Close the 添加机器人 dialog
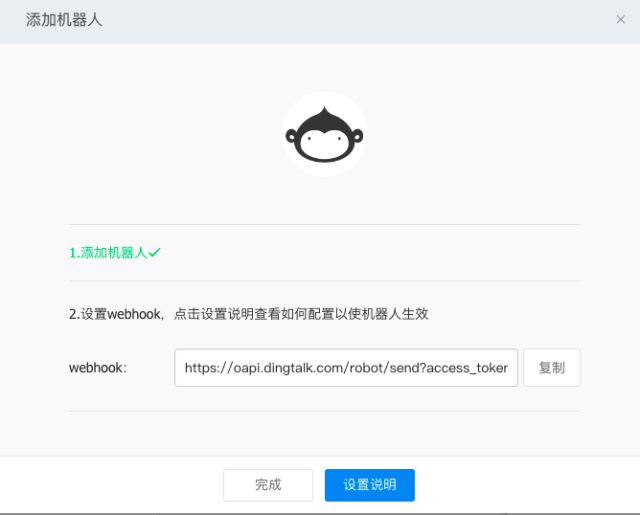 pos(621,19)
